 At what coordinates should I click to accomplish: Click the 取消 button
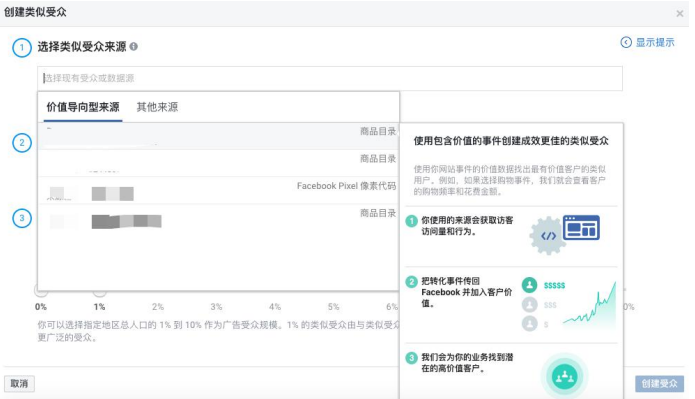pyautogui.click(x=19, y=383)
